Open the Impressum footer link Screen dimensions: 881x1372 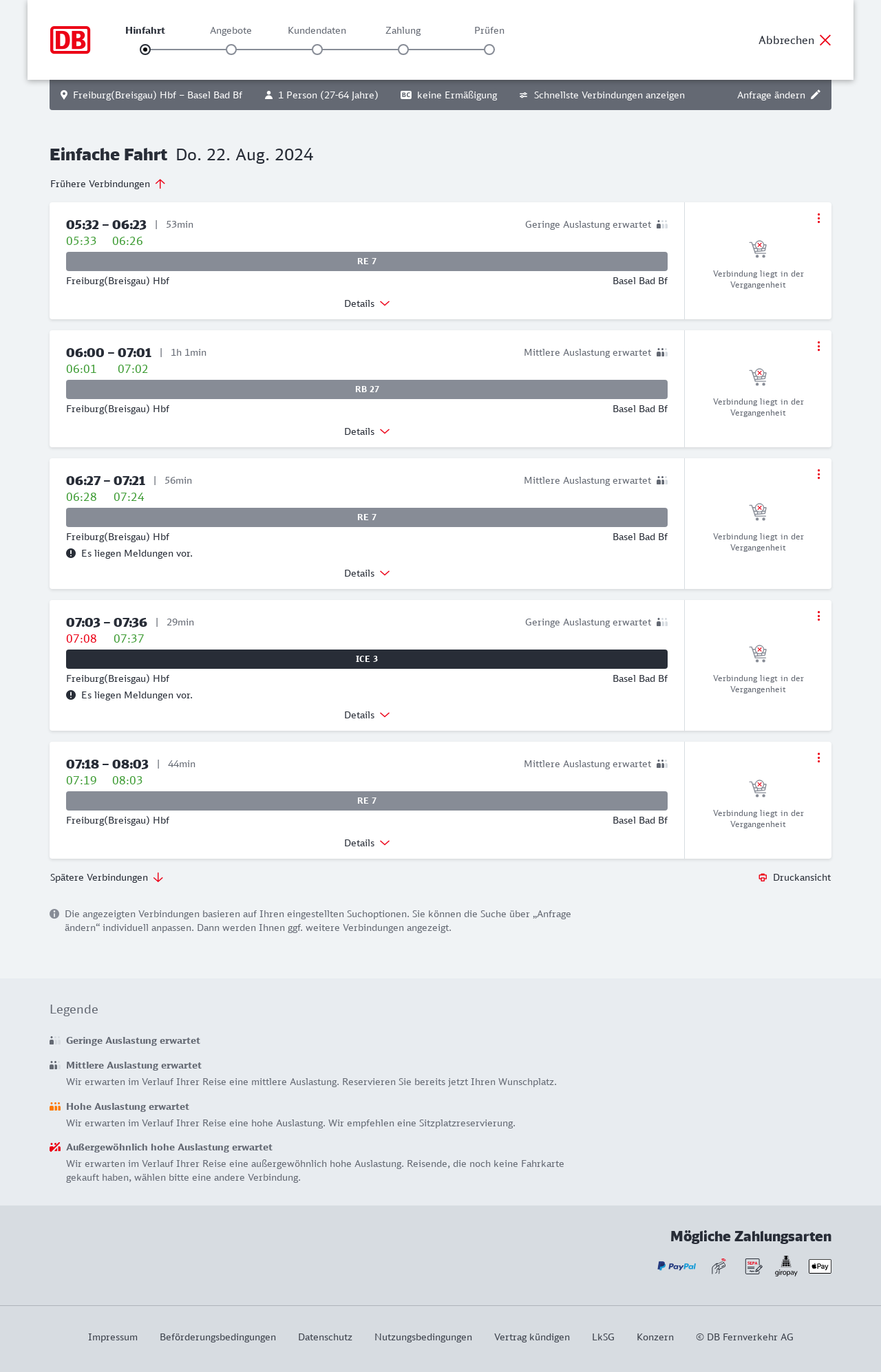click(x=113, y=1337)
